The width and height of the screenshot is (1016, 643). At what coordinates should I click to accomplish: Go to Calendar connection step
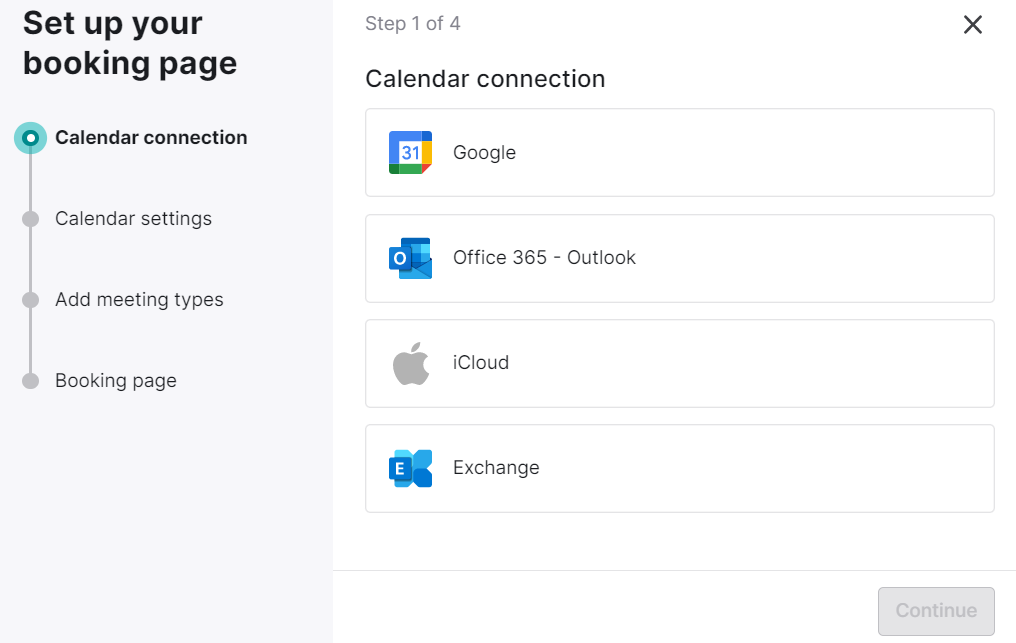tap(151, 137)
